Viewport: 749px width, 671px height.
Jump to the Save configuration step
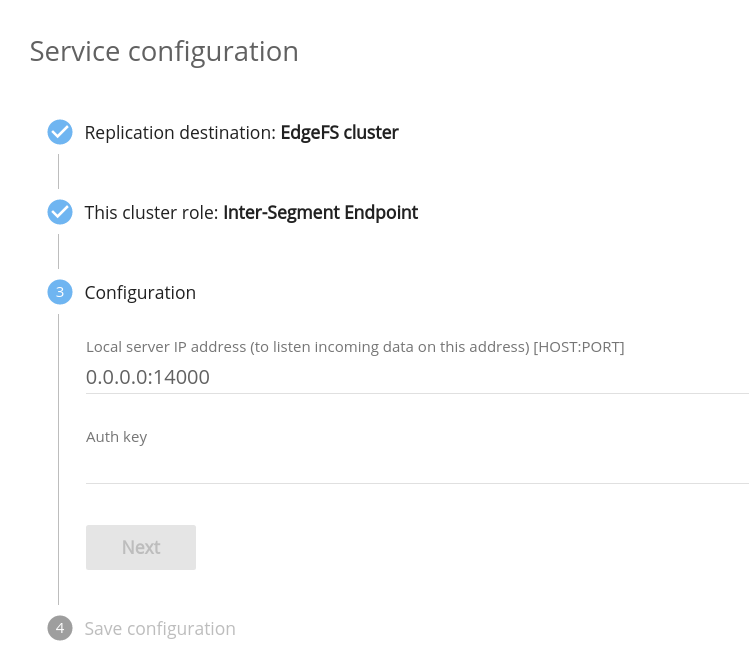(160, 628)
